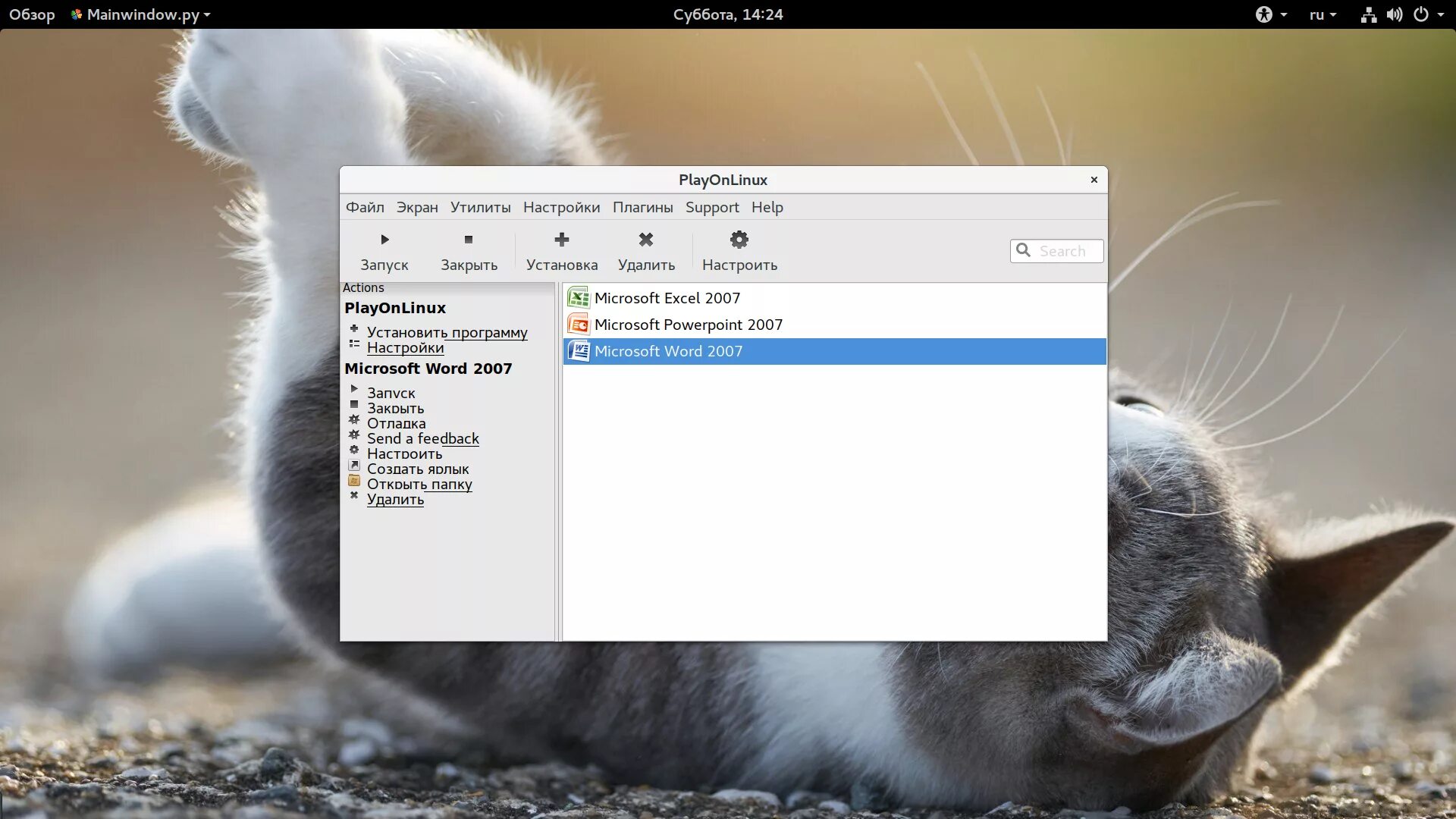Click the Microsoft Excel 2007 icon
Image resolution: width=1456 pixels, height=819 pixels.
(x=578, y=298)
